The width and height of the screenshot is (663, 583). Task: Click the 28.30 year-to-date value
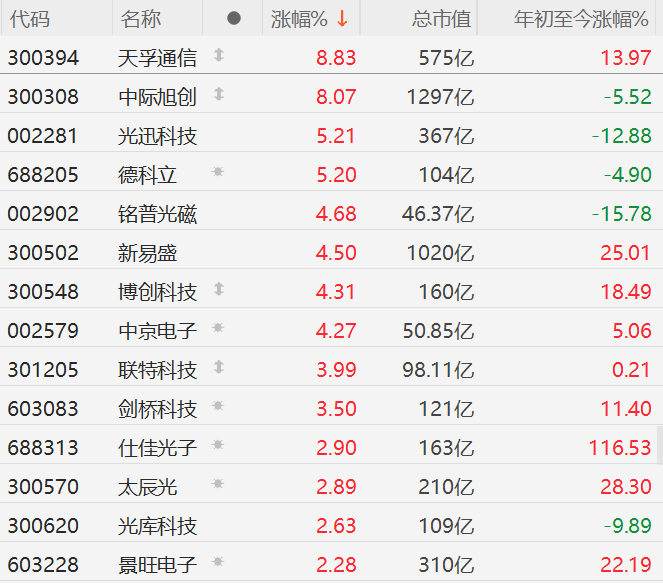(x=626, y=487)
